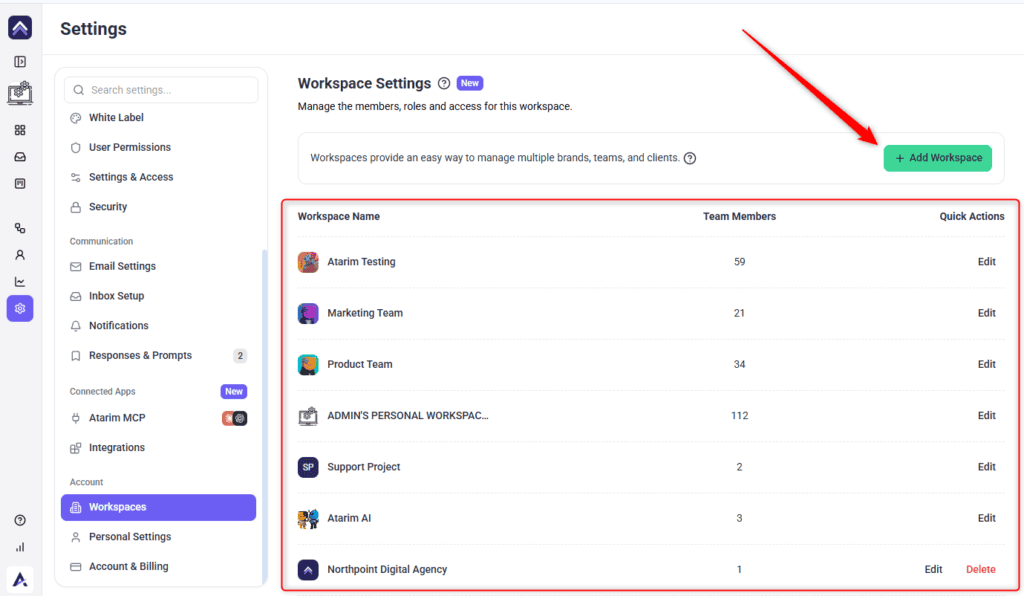The width and height of the screenshot is (1024, 596).
Task: Open the dashboard grid icon in left rail
Action: point(20,130)
